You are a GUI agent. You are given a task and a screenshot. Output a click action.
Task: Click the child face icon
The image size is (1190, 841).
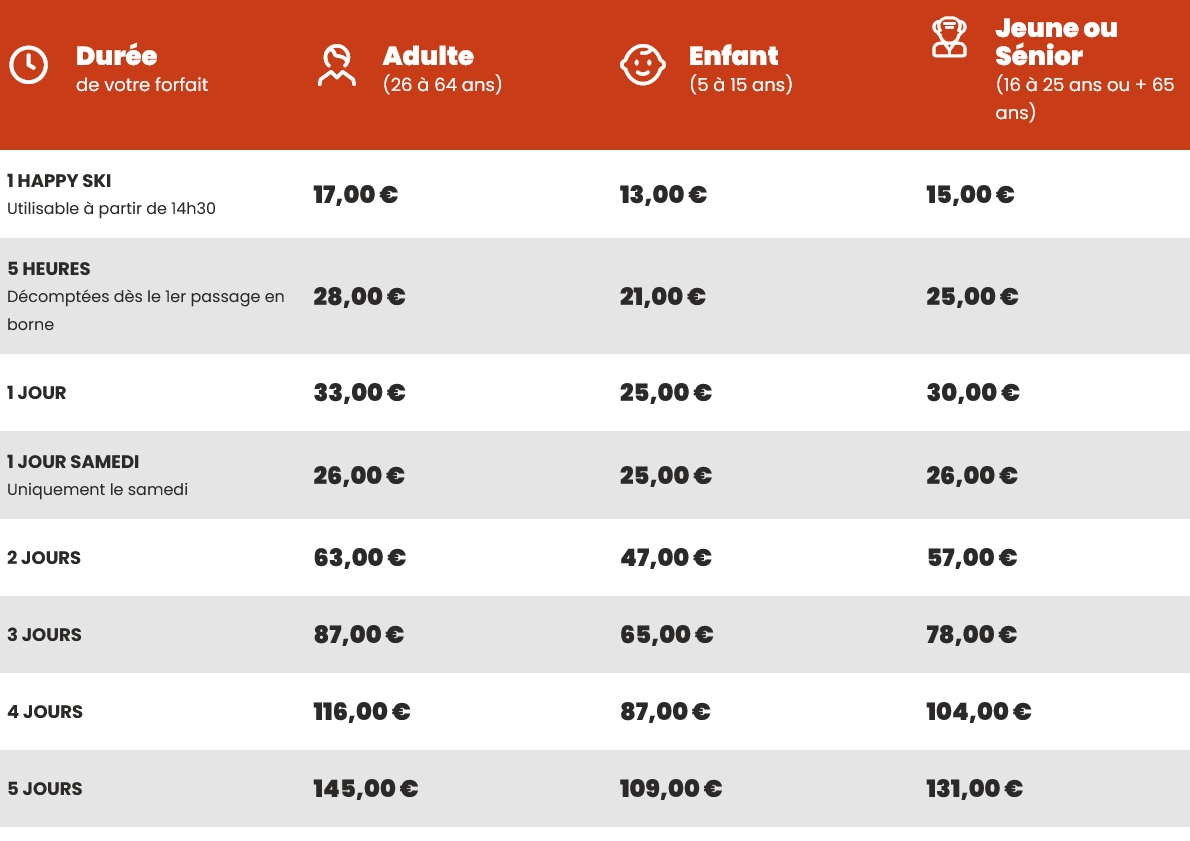(642, 65)
